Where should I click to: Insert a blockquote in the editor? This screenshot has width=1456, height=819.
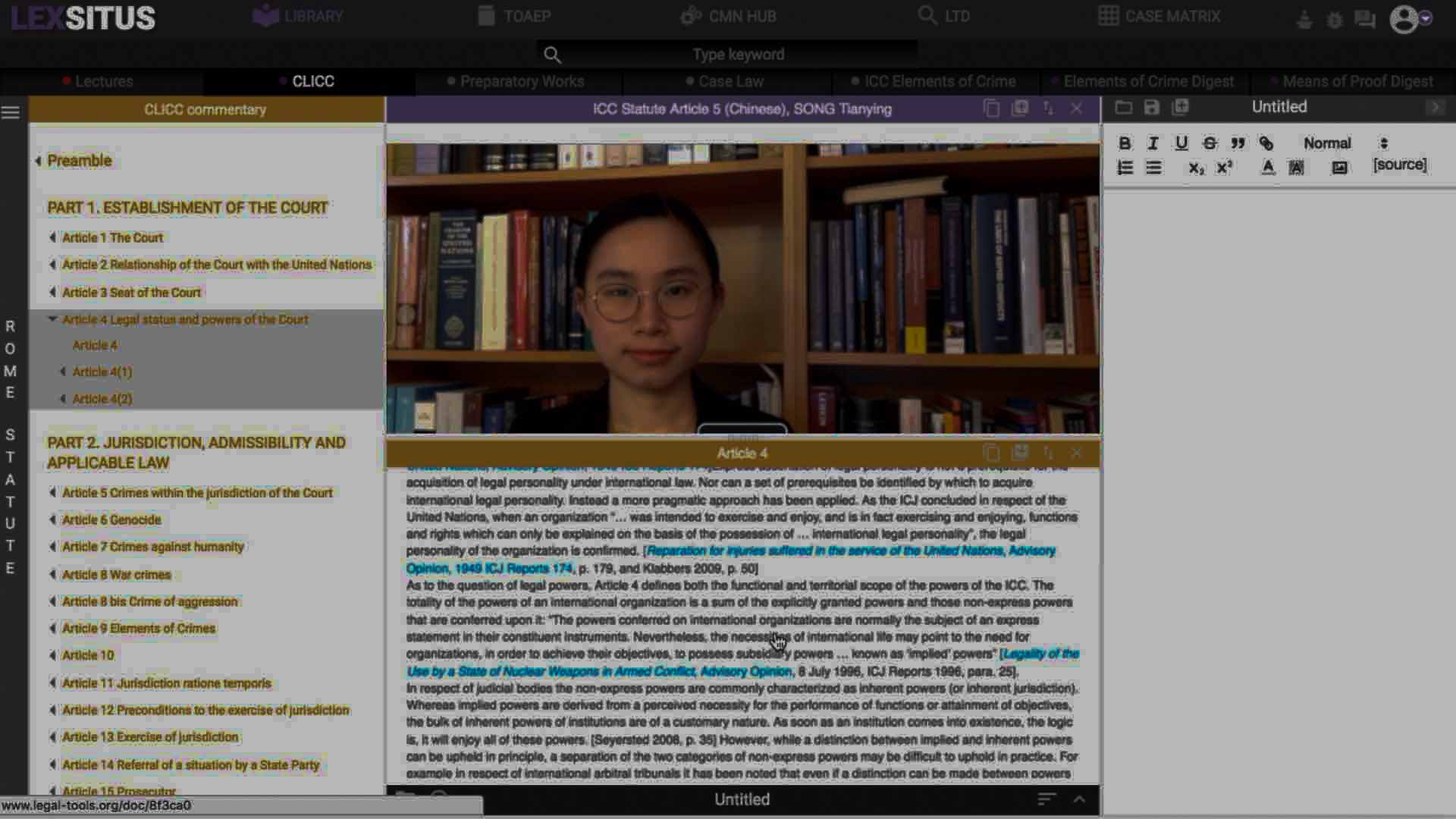click(x=1238, y=143)
